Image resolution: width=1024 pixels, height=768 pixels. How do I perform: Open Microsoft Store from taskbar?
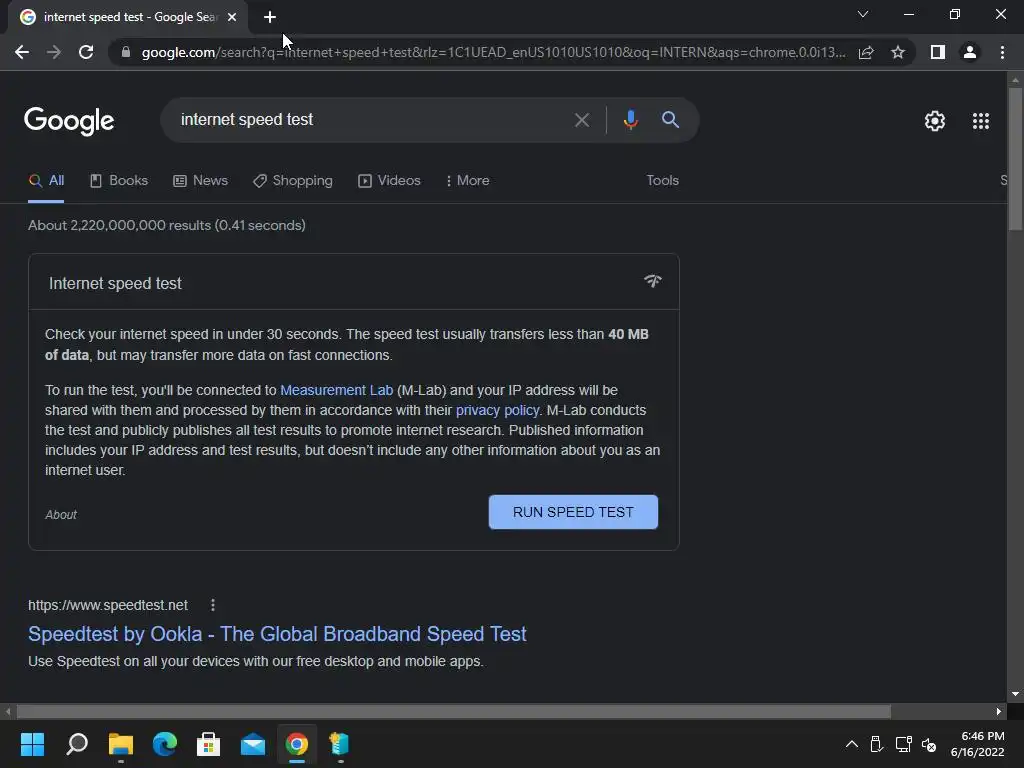pos(208,744)
